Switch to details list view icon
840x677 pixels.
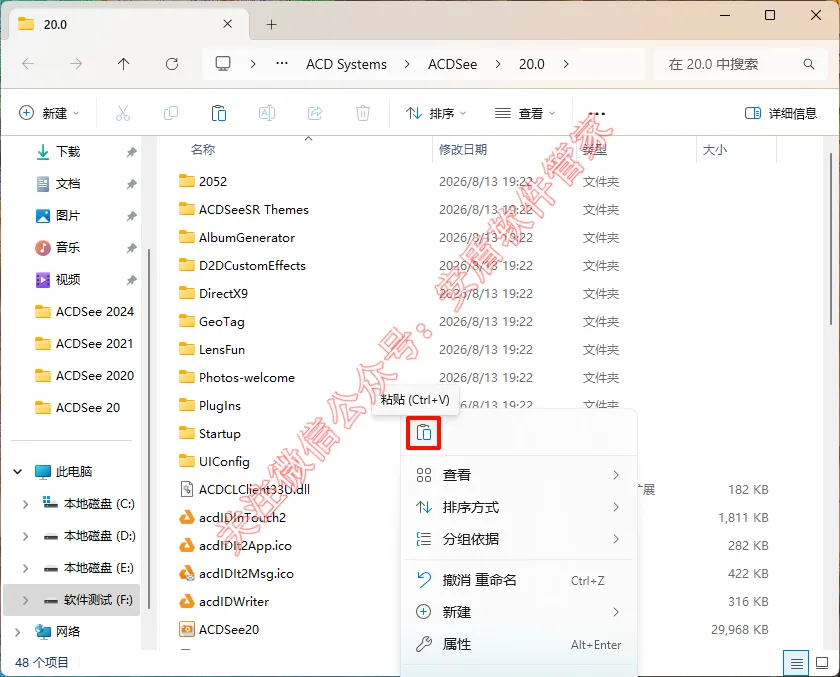click(x=796, y=663)
